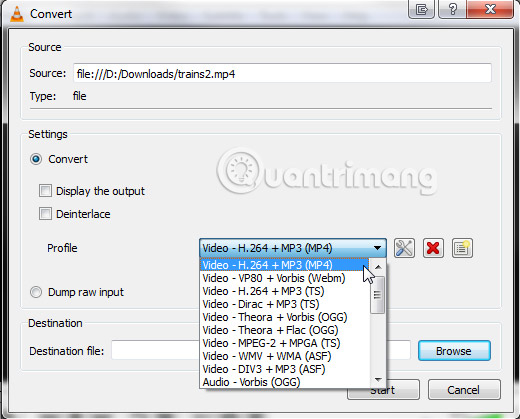This screenshot has height=419, width=520.
Task: Click the Browse button for destination
Action: [454, 351]
